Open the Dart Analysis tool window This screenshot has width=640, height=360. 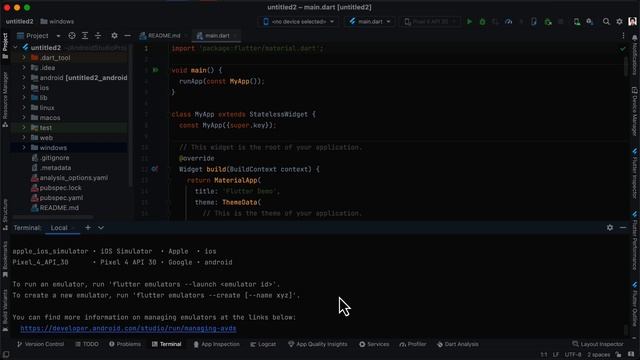(x=457, y=344)
